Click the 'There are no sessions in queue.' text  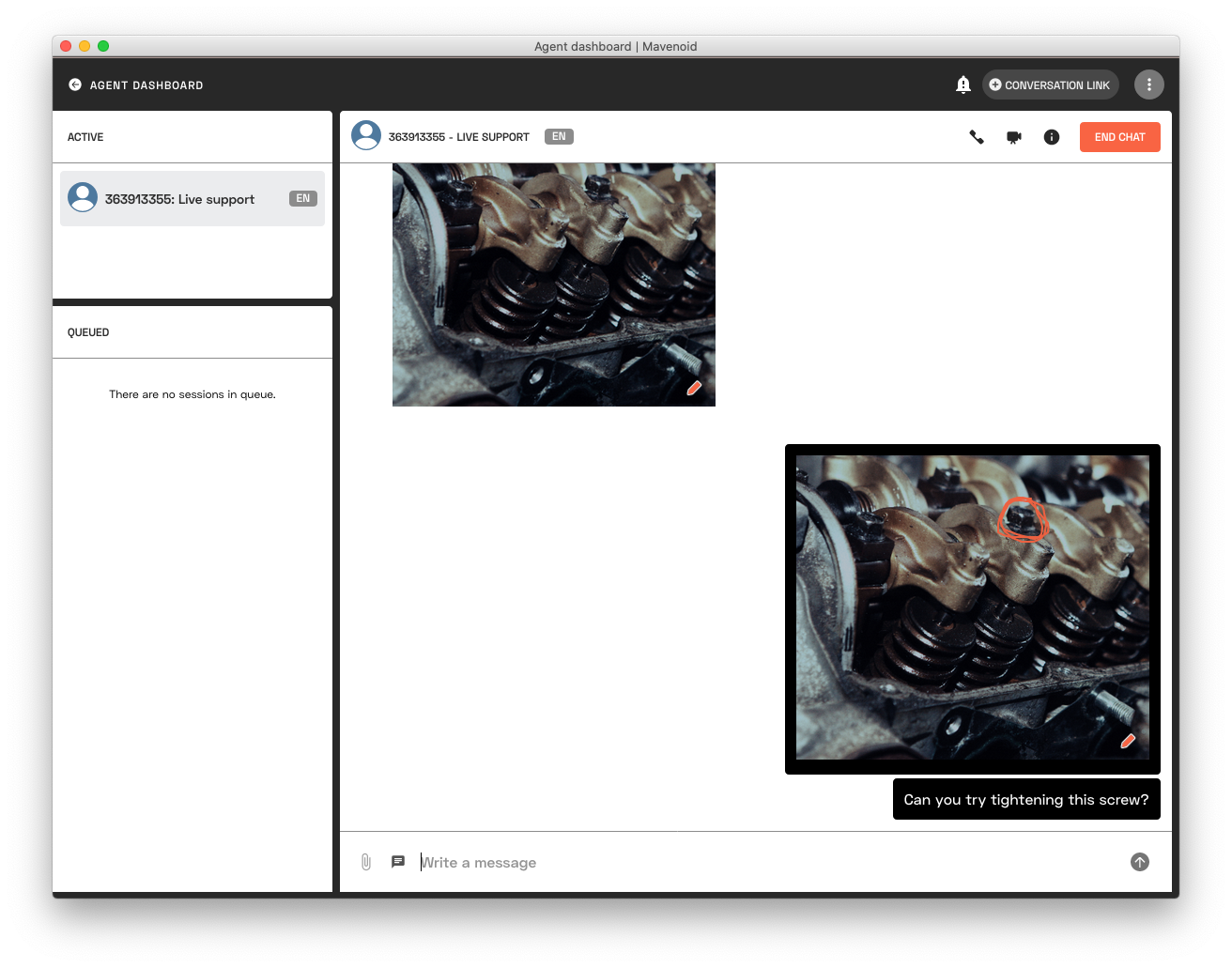coord(192,394)
